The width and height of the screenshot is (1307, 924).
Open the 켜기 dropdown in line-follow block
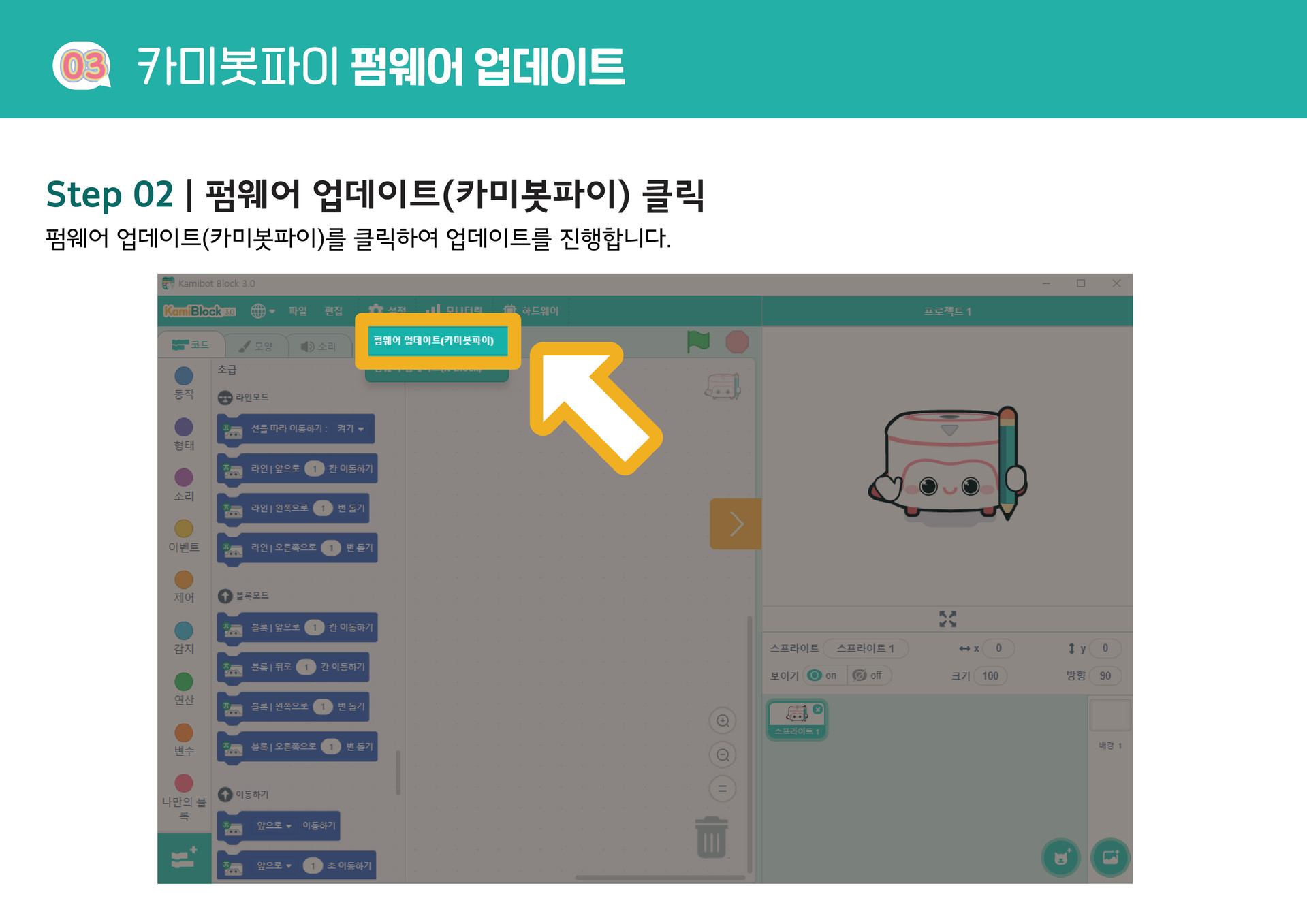[350, 428]
